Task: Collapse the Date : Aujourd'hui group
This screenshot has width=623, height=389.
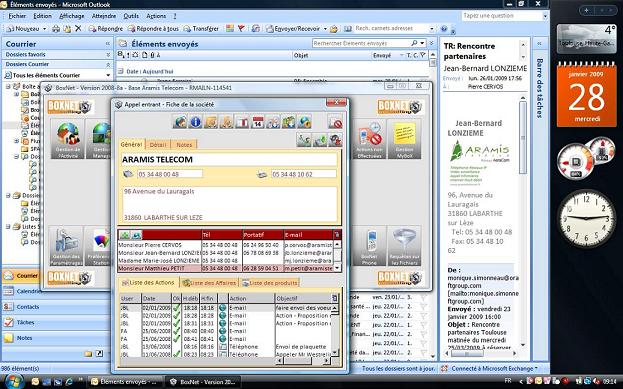Action: (121, 72)
